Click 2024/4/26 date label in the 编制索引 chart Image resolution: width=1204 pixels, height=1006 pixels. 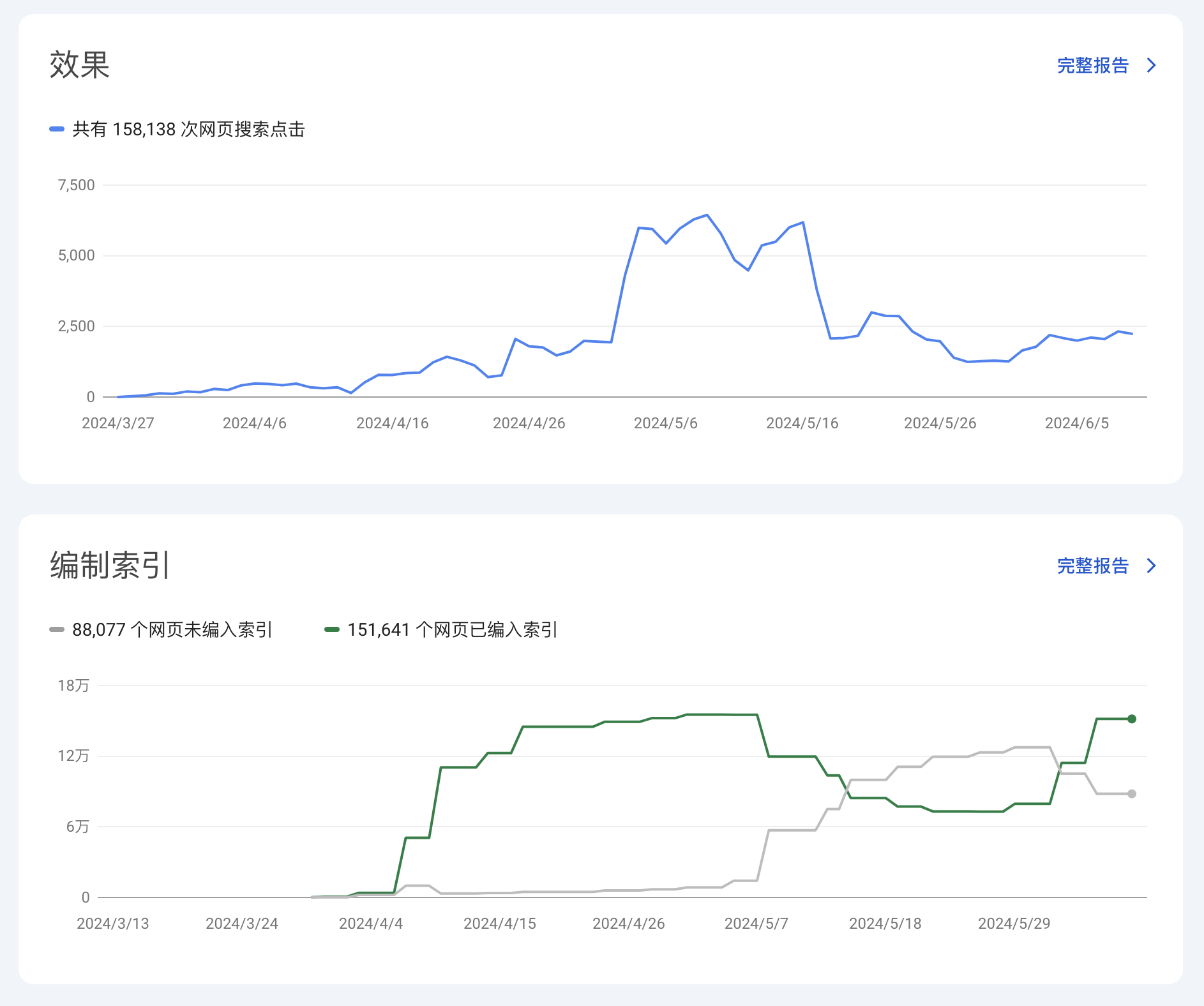pos(629,924)
